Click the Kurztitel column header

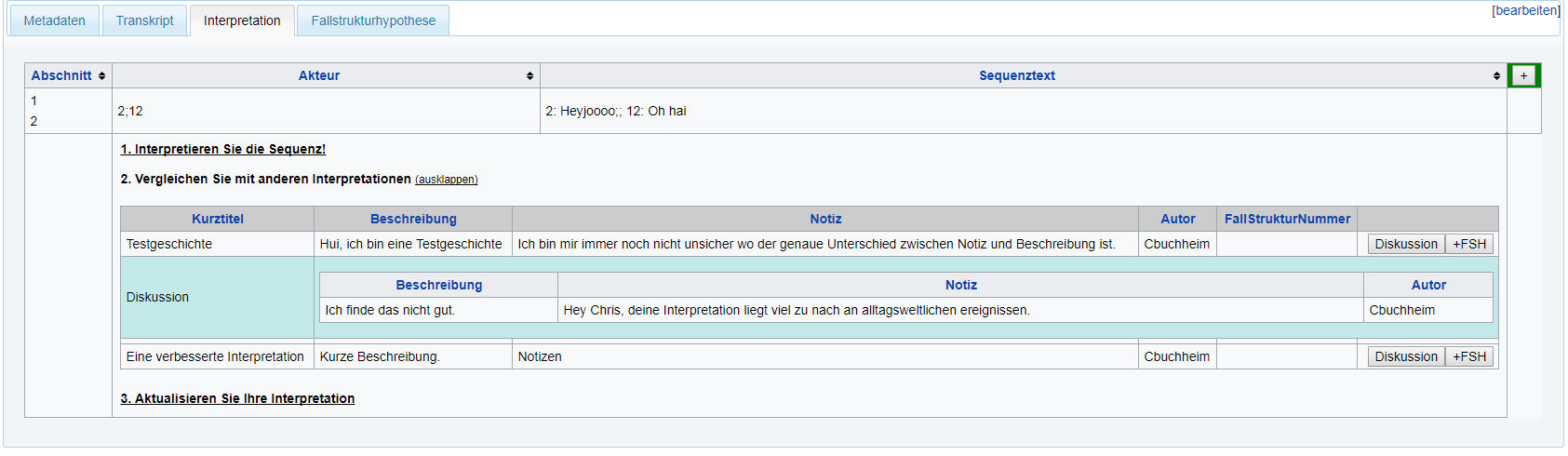coord(218,219)
